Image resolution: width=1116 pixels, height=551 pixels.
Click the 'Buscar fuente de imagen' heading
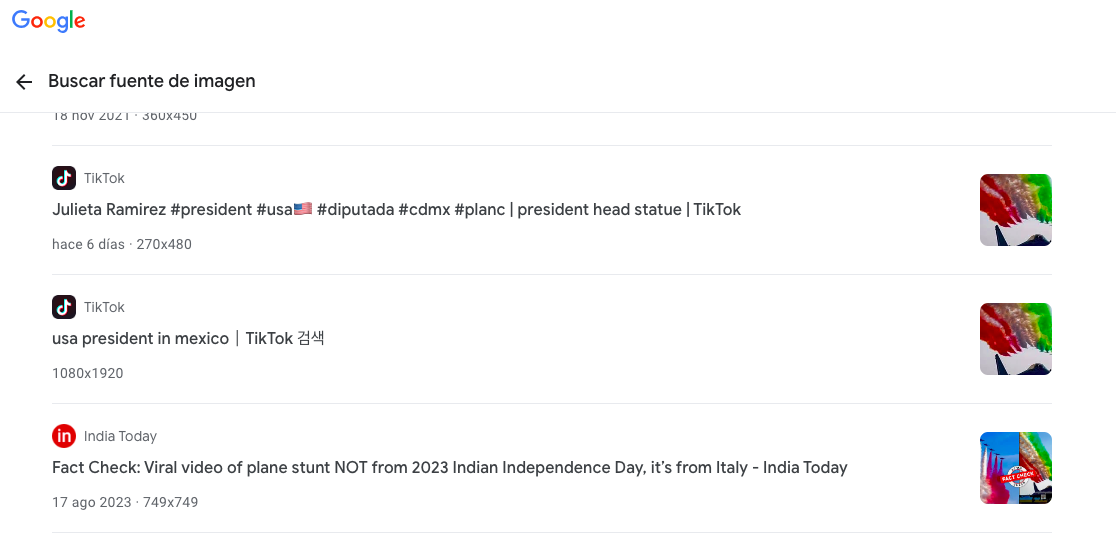(x=152, y=82)
